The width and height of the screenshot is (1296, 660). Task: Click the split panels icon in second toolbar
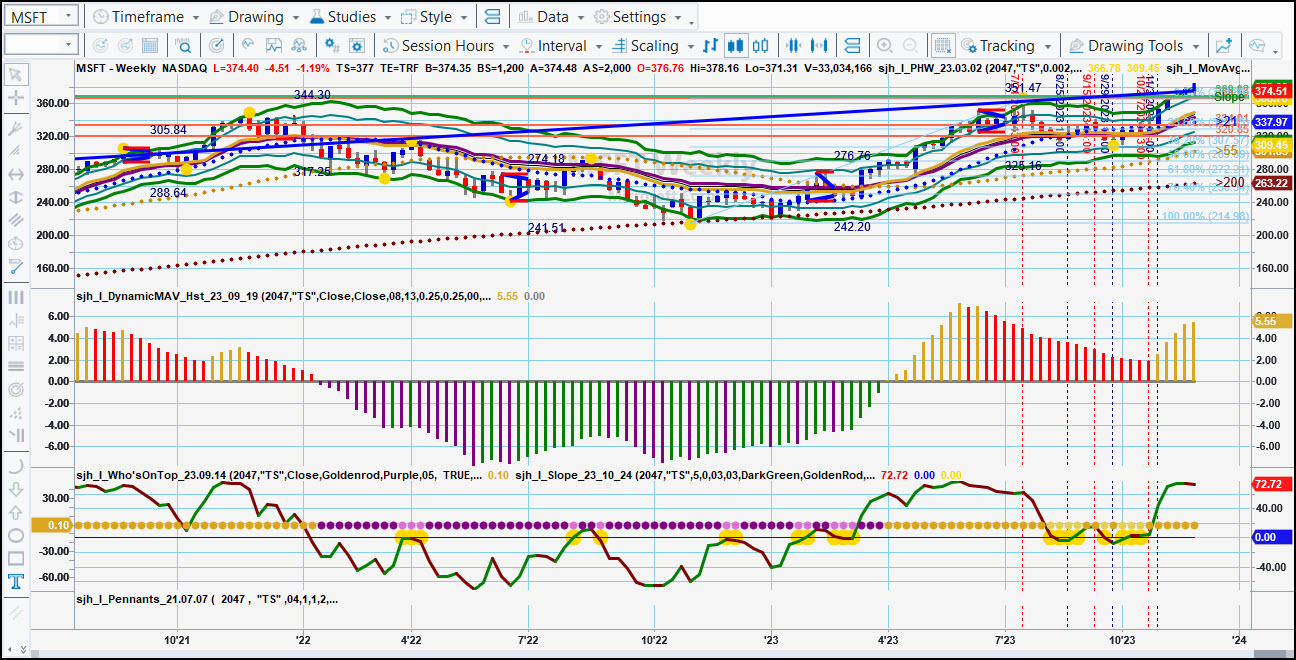point(852,45)
